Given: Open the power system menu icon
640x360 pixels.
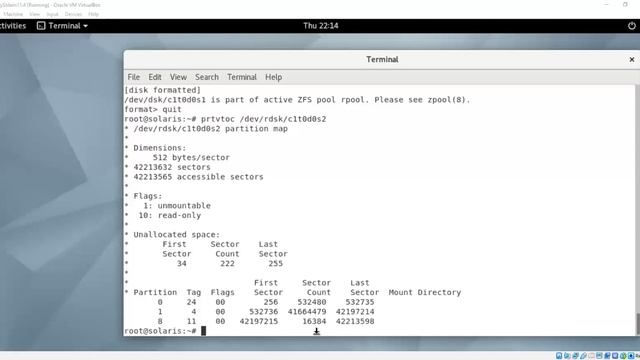Looking at the screenshot, I should pyautogui.click(x=631, y=26).
